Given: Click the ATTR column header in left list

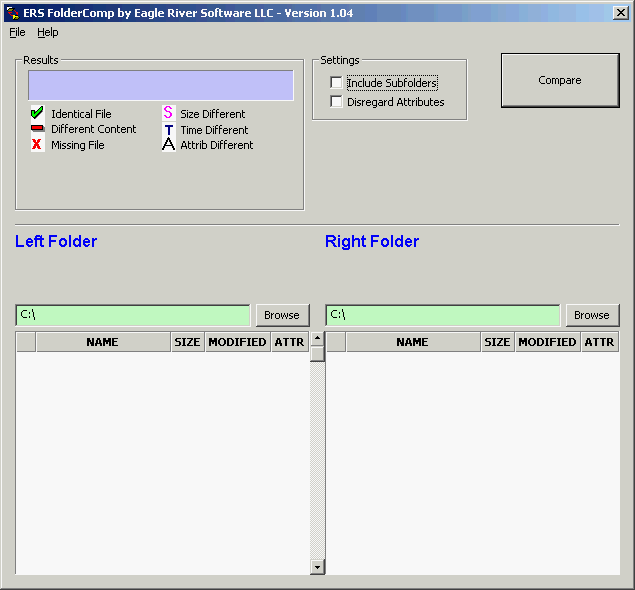Looking at the screenshot, I should click(x=290, y=342).
